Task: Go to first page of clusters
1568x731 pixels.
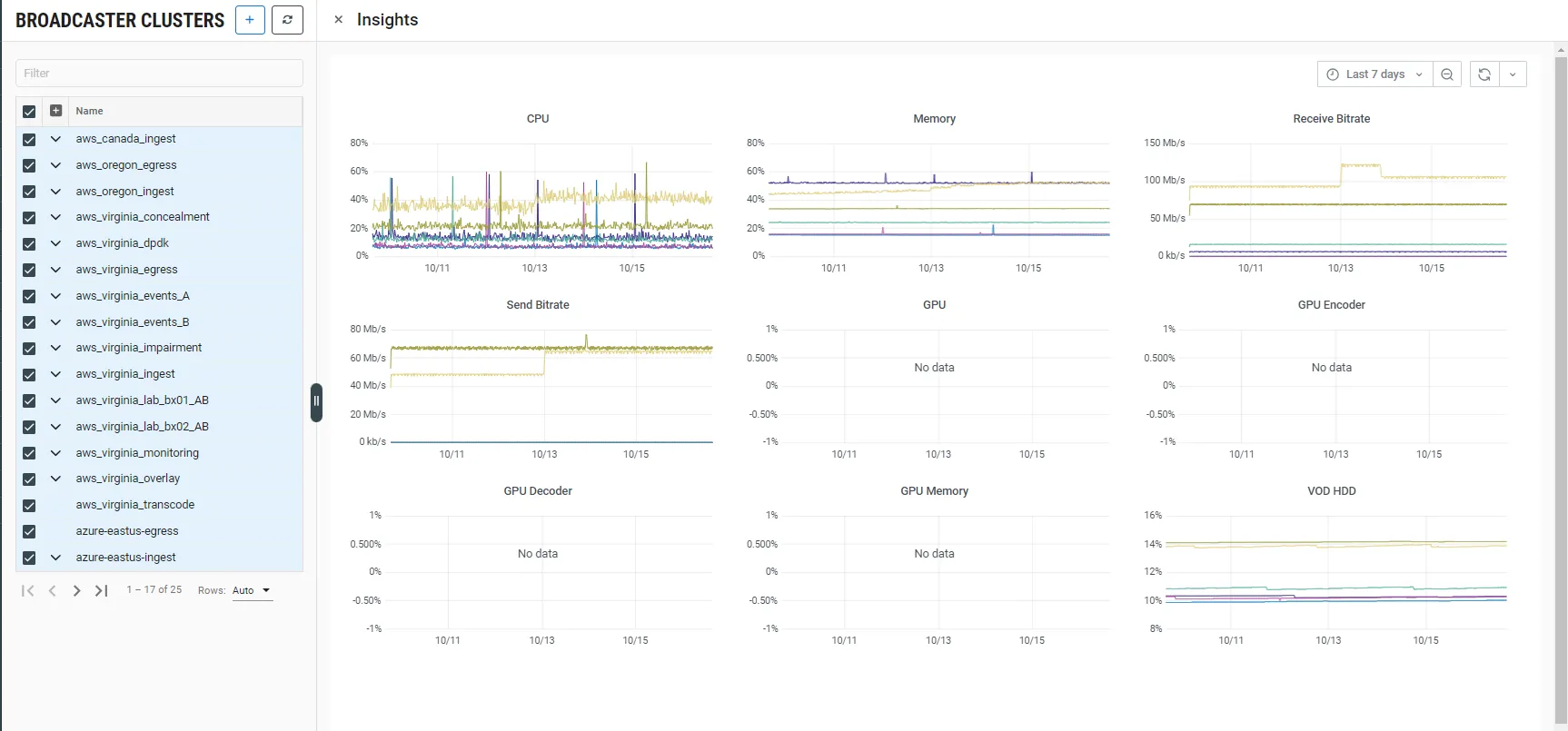Action: click(27, 590)
